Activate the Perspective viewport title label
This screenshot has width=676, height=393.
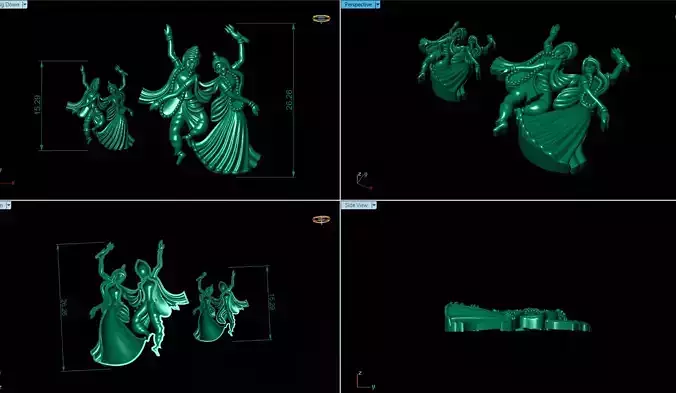click(358, 4)
